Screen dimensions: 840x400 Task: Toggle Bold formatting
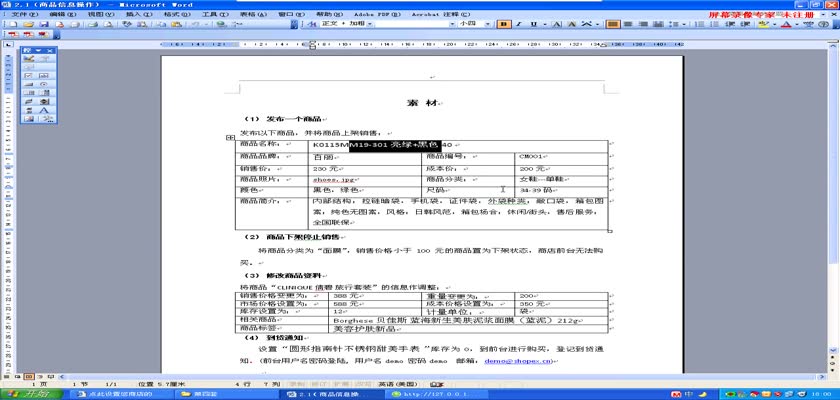503,24
